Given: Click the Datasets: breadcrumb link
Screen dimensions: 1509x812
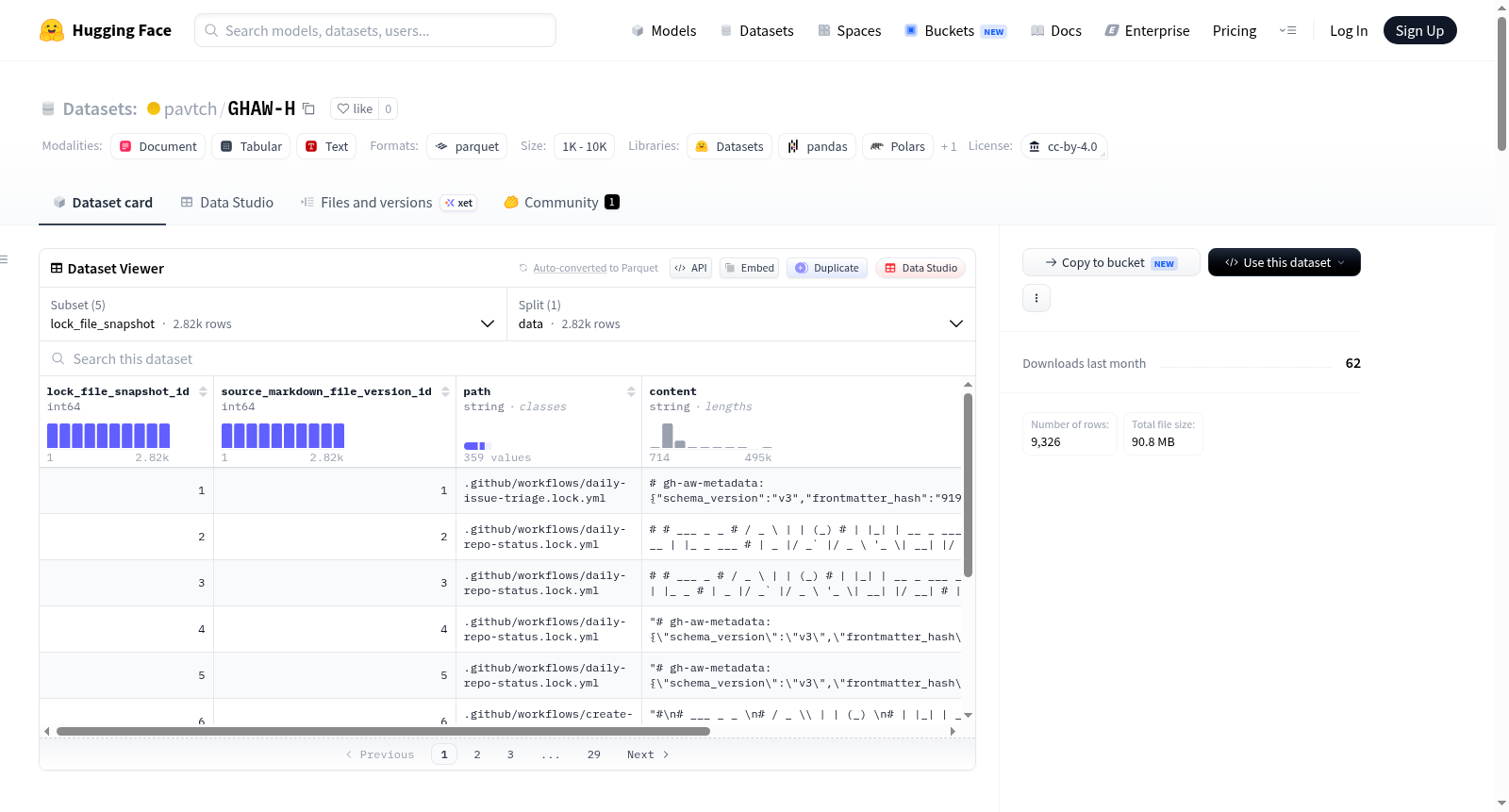Looking at the screenshot, I should click(100, 108).
